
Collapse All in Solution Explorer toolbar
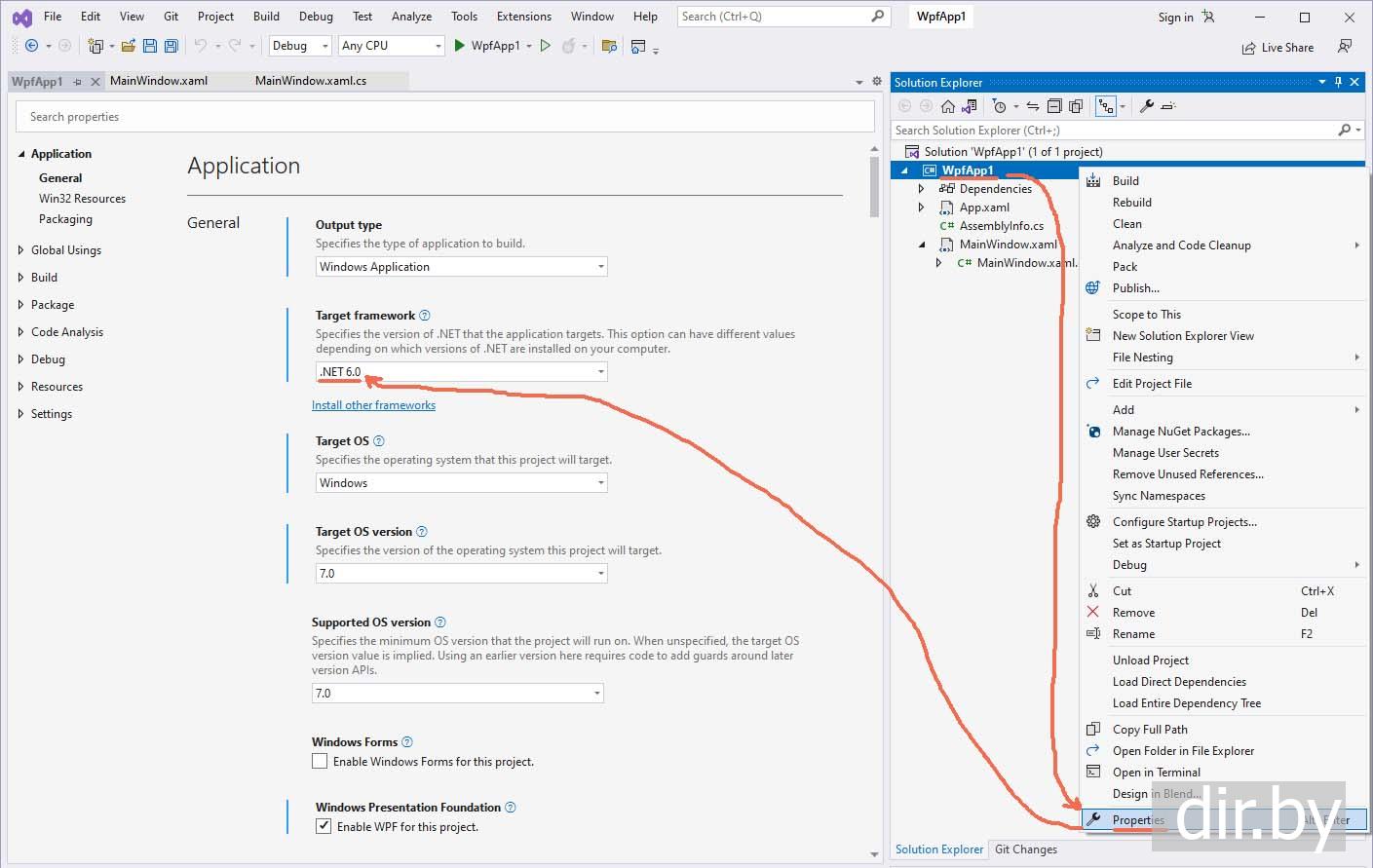[1054, 106]
